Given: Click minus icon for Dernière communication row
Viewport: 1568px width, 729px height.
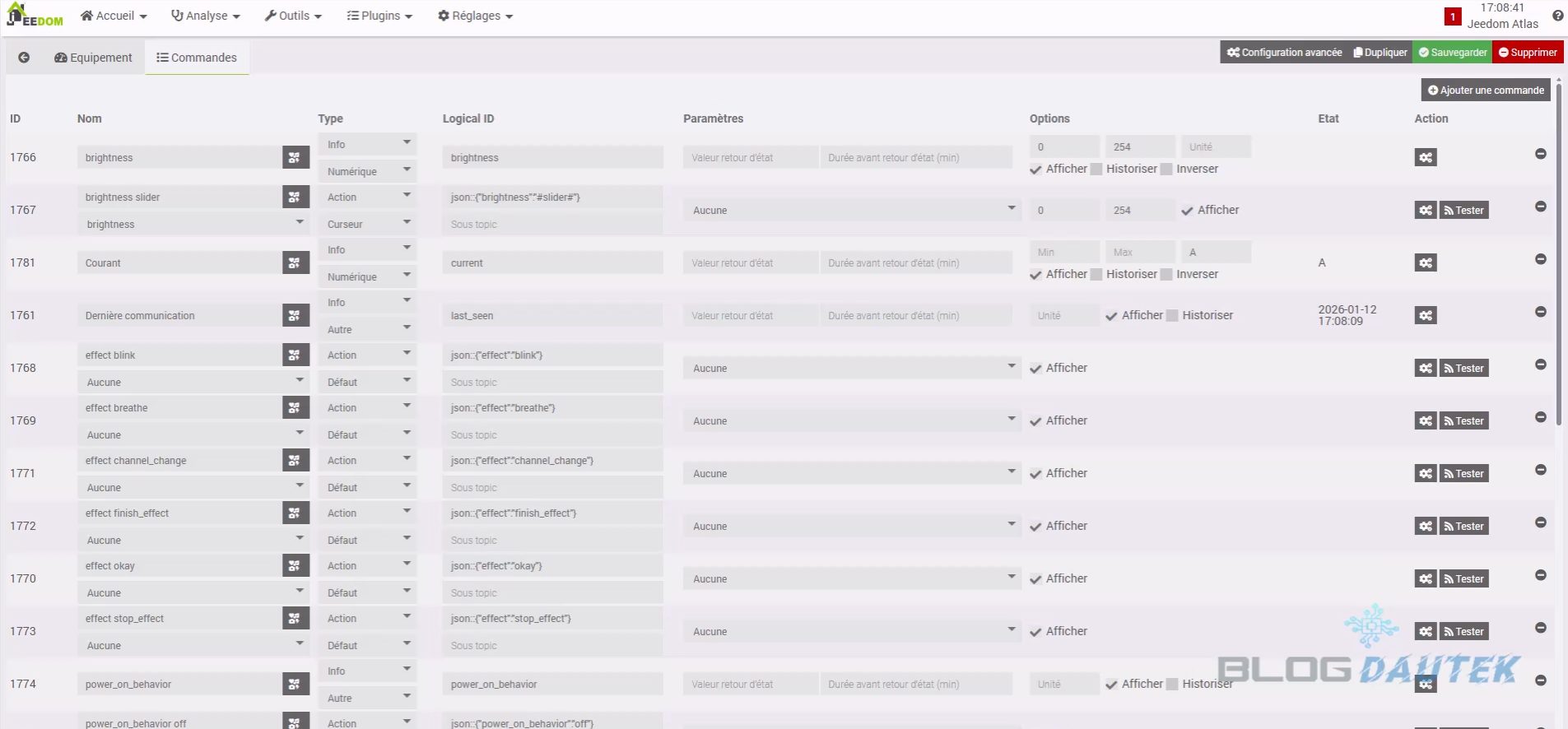Looking at the screenshot, I should [1540, 312].
